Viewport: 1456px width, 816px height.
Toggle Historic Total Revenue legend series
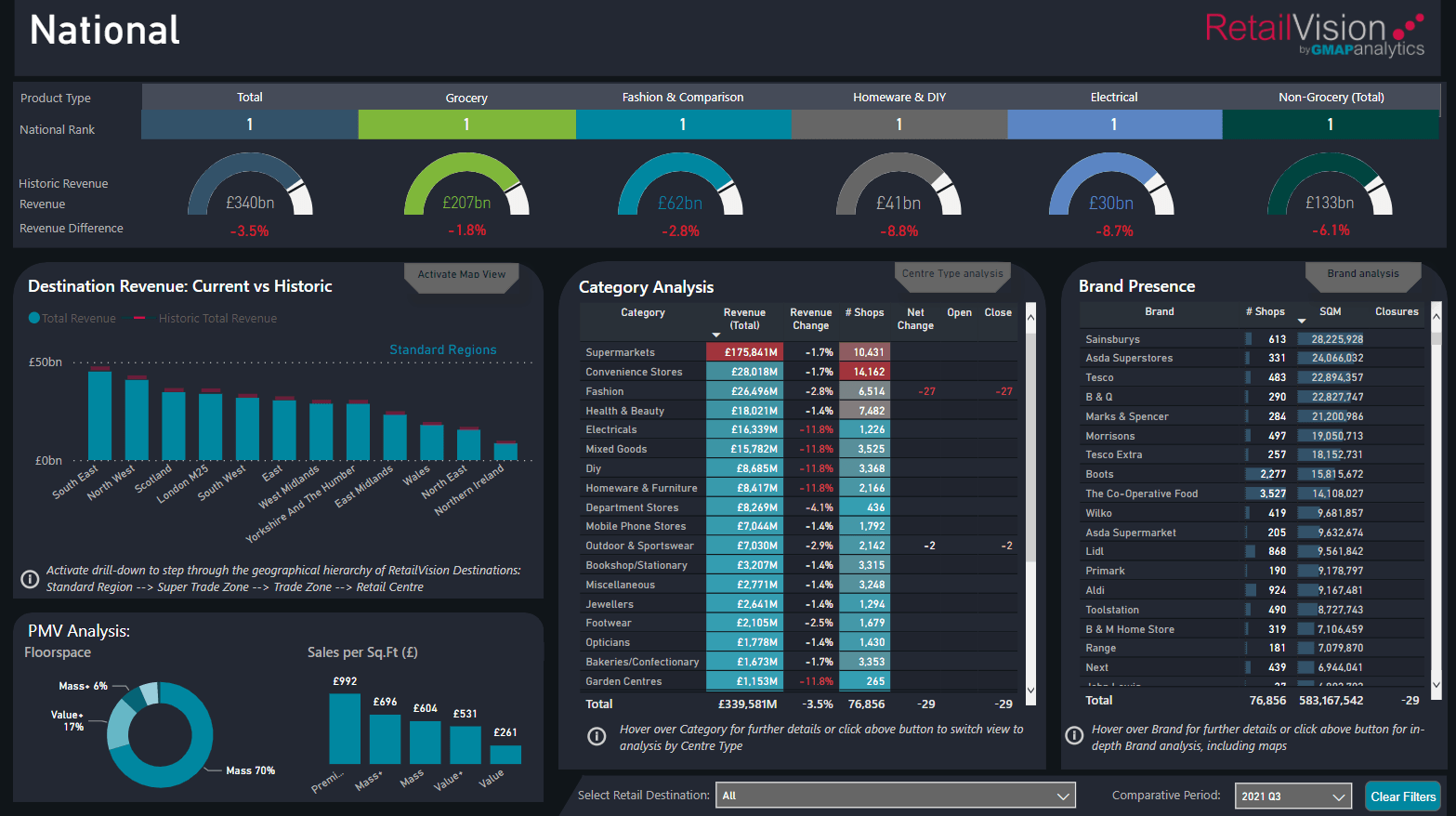point(205,318)
